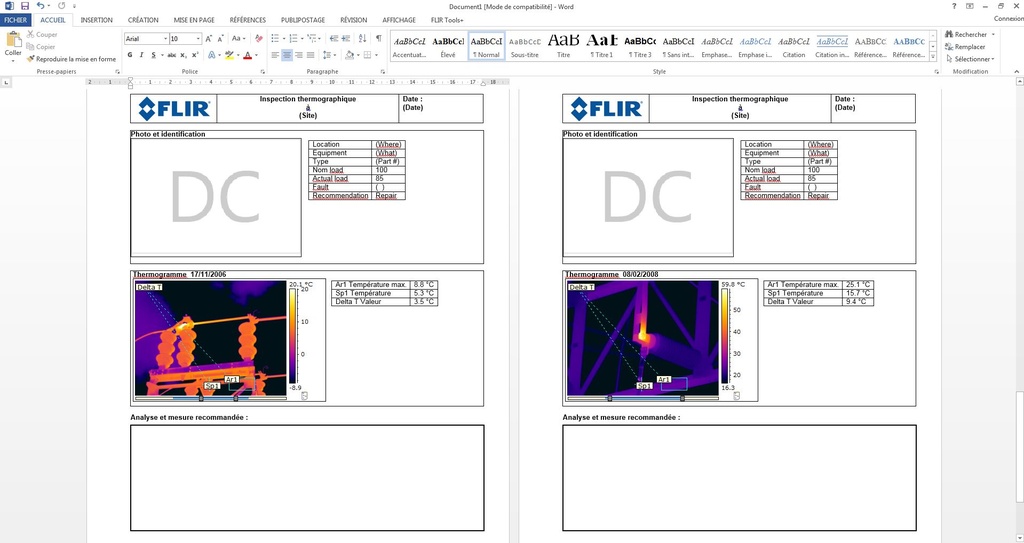Open the Arial font name dropdown
This screenshot has width=1024, height=543.
(165, 39)
